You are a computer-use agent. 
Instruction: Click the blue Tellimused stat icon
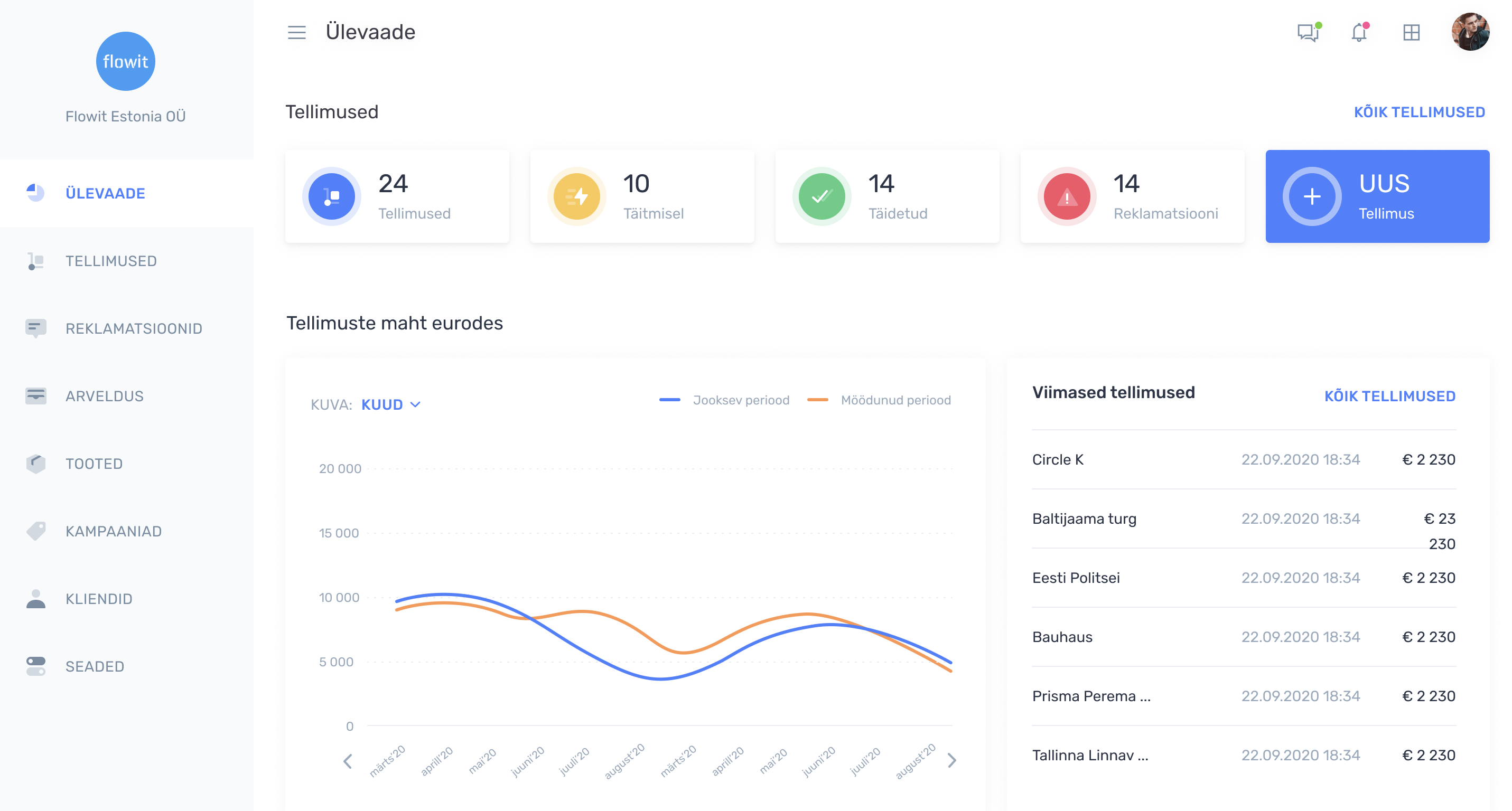pos(332,196)
